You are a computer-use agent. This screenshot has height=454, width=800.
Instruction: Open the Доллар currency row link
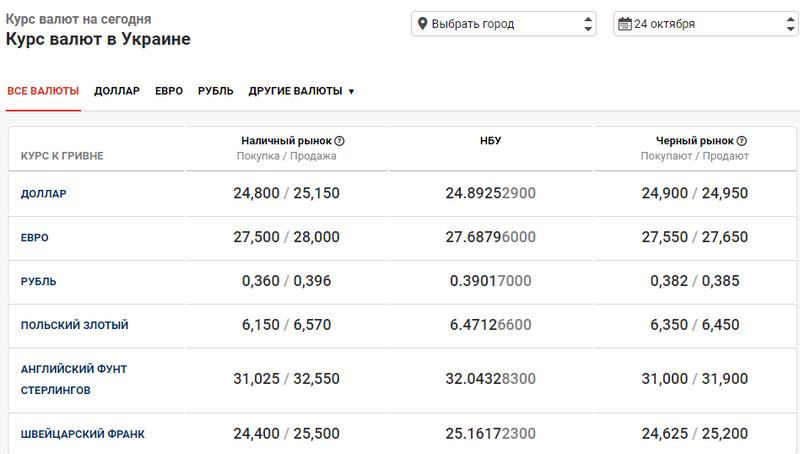44,193
